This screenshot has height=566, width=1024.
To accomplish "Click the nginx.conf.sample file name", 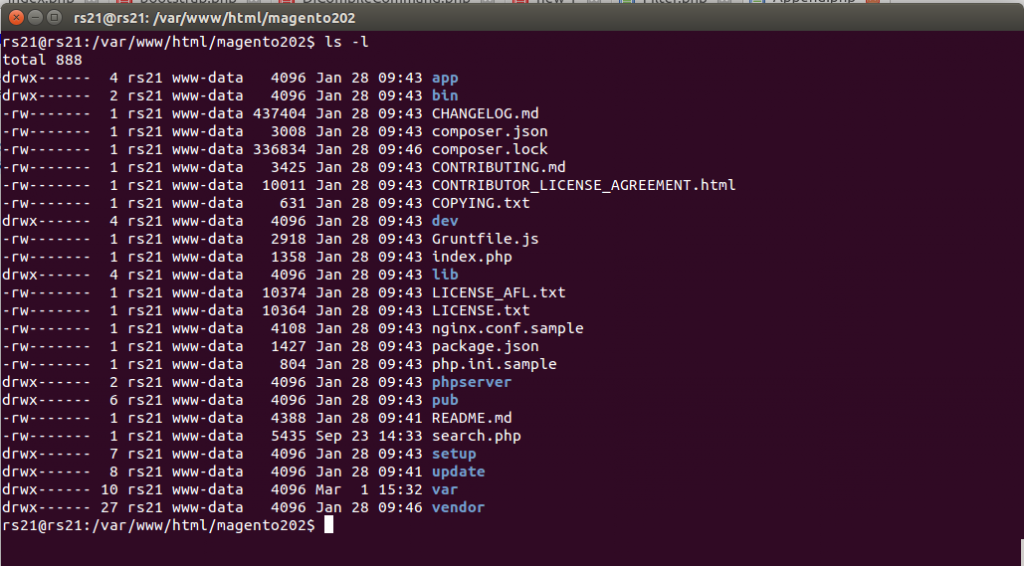I will [507, 328].
